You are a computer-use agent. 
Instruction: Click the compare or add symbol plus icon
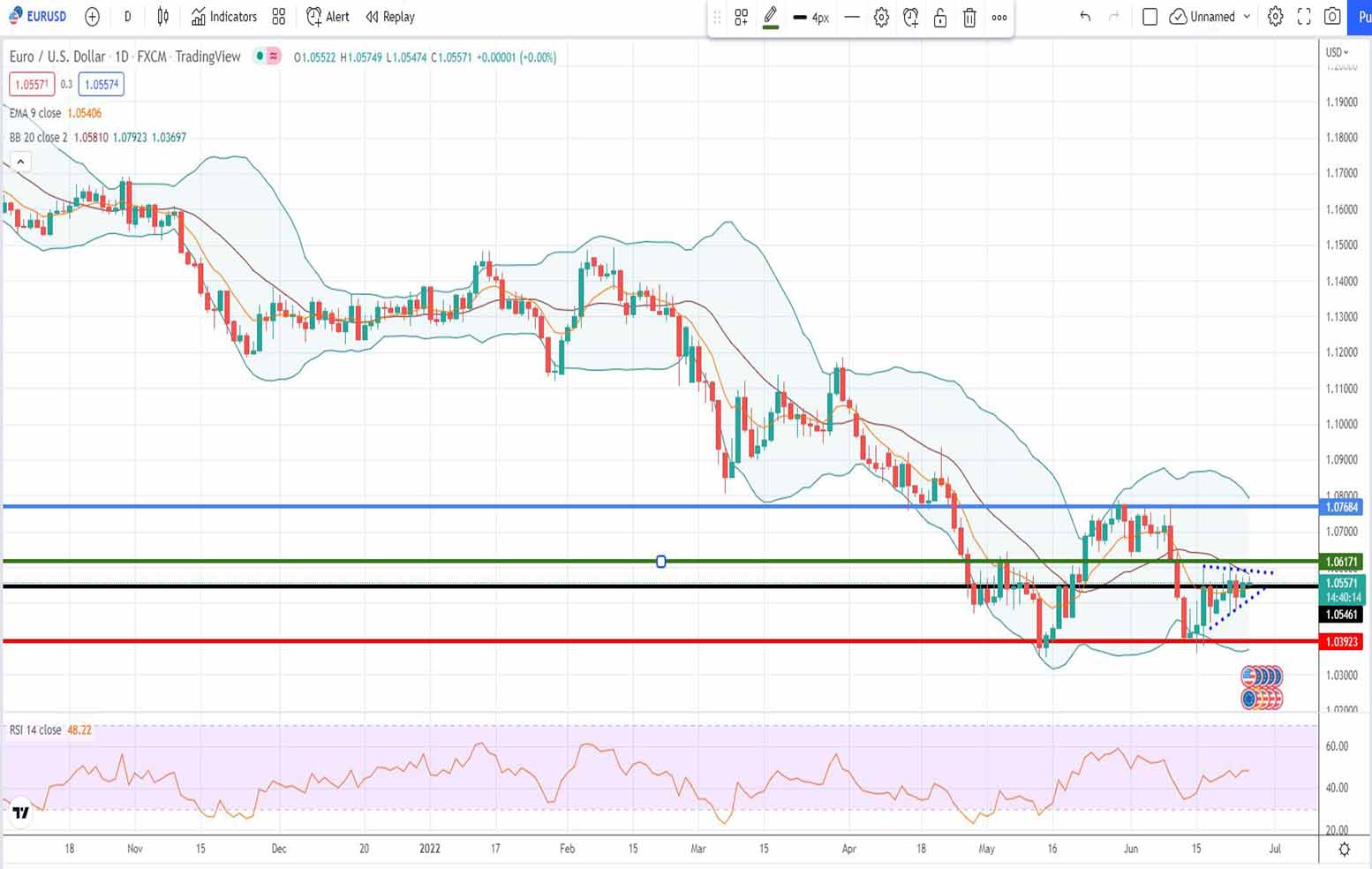click(x=92, y=17)
